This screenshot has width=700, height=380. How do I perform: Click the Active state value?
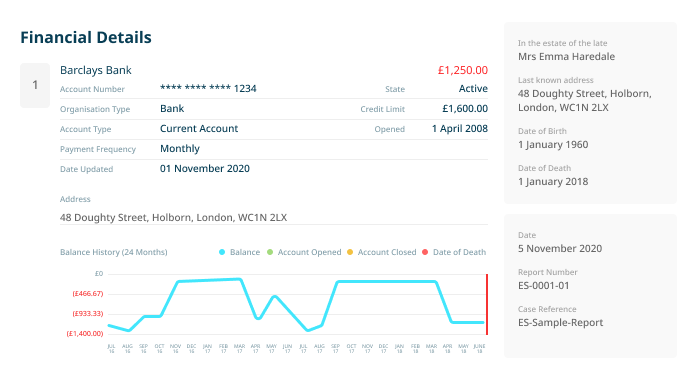[473, 88]
